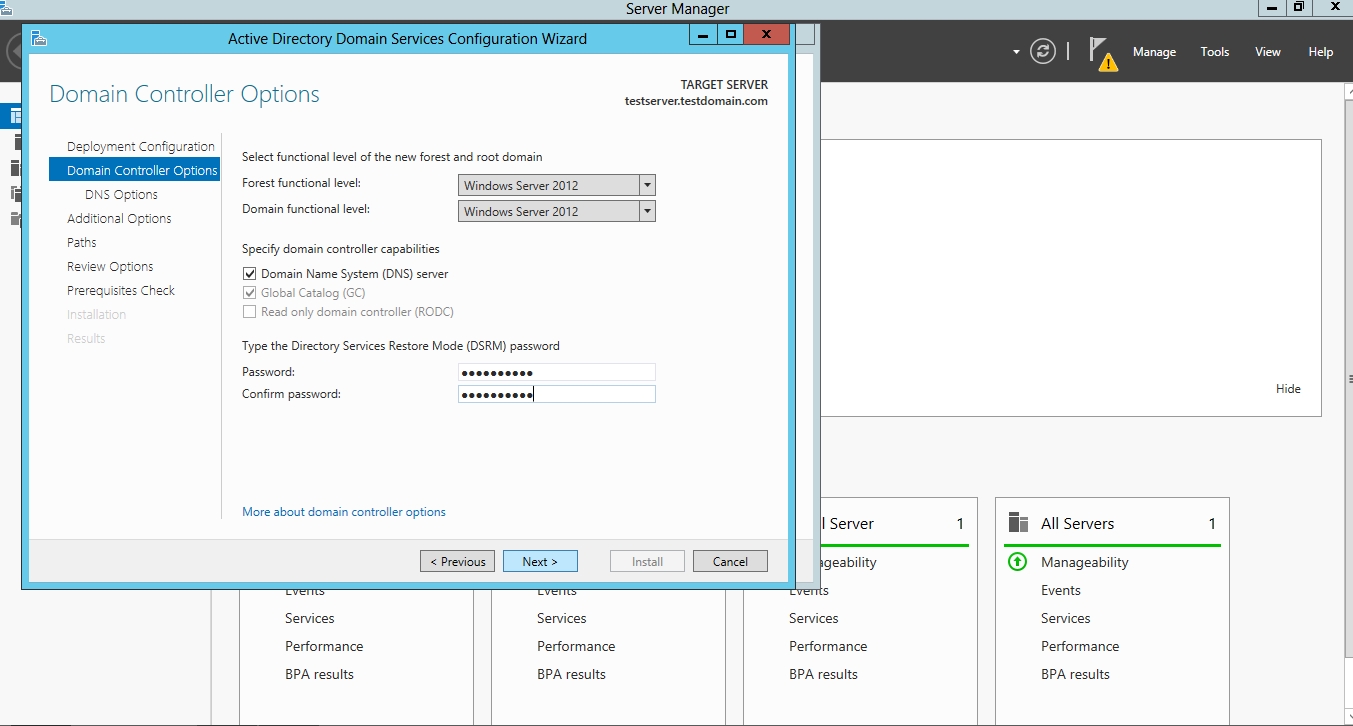
Task: Click the Server Manager refresh icon
Action: [x=1043, y=52]
